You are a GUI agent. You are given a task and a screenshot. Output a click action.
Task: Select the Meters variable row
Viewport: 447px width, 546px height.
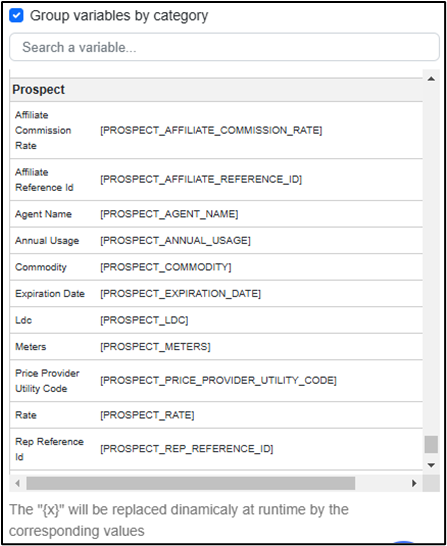point(216,346)
